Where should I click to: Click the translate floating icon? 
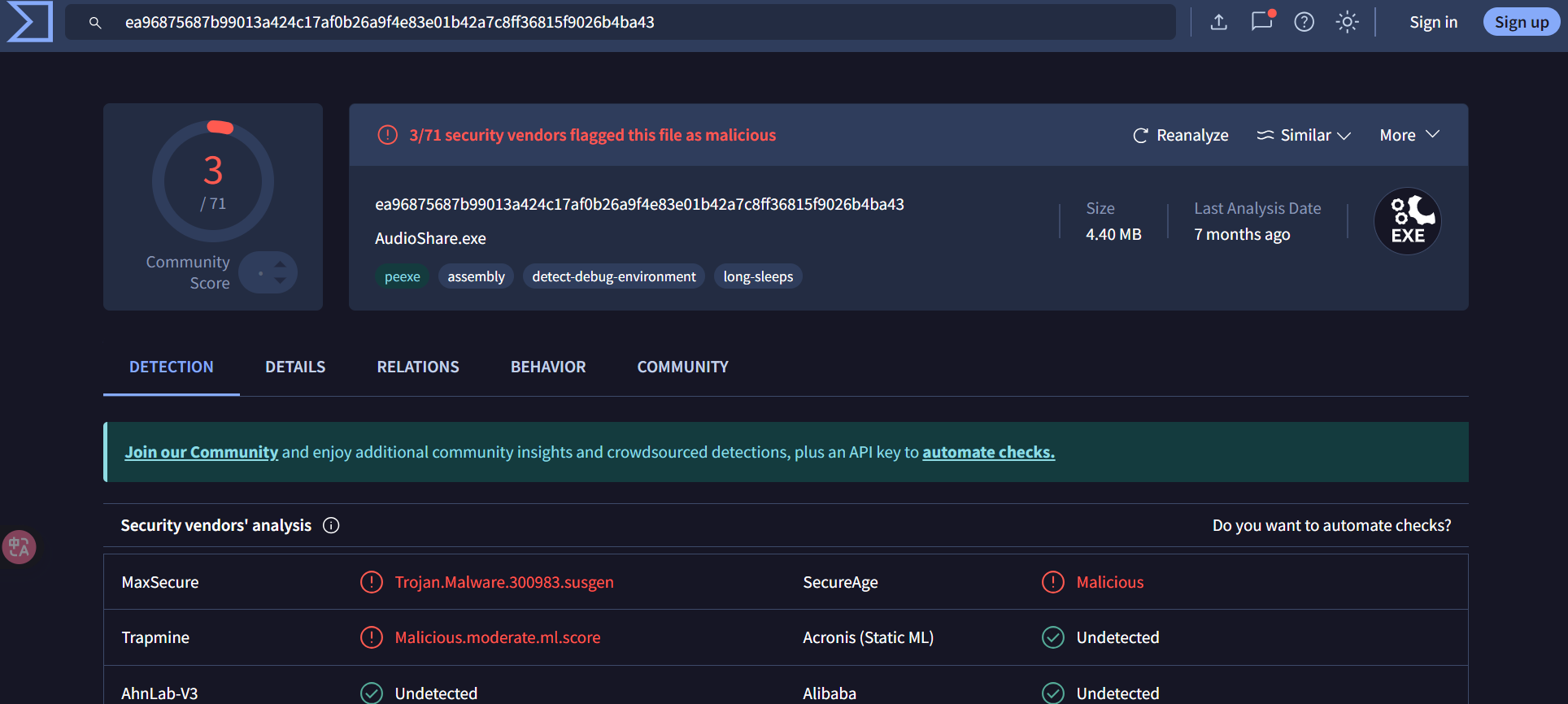coord(19,547)
